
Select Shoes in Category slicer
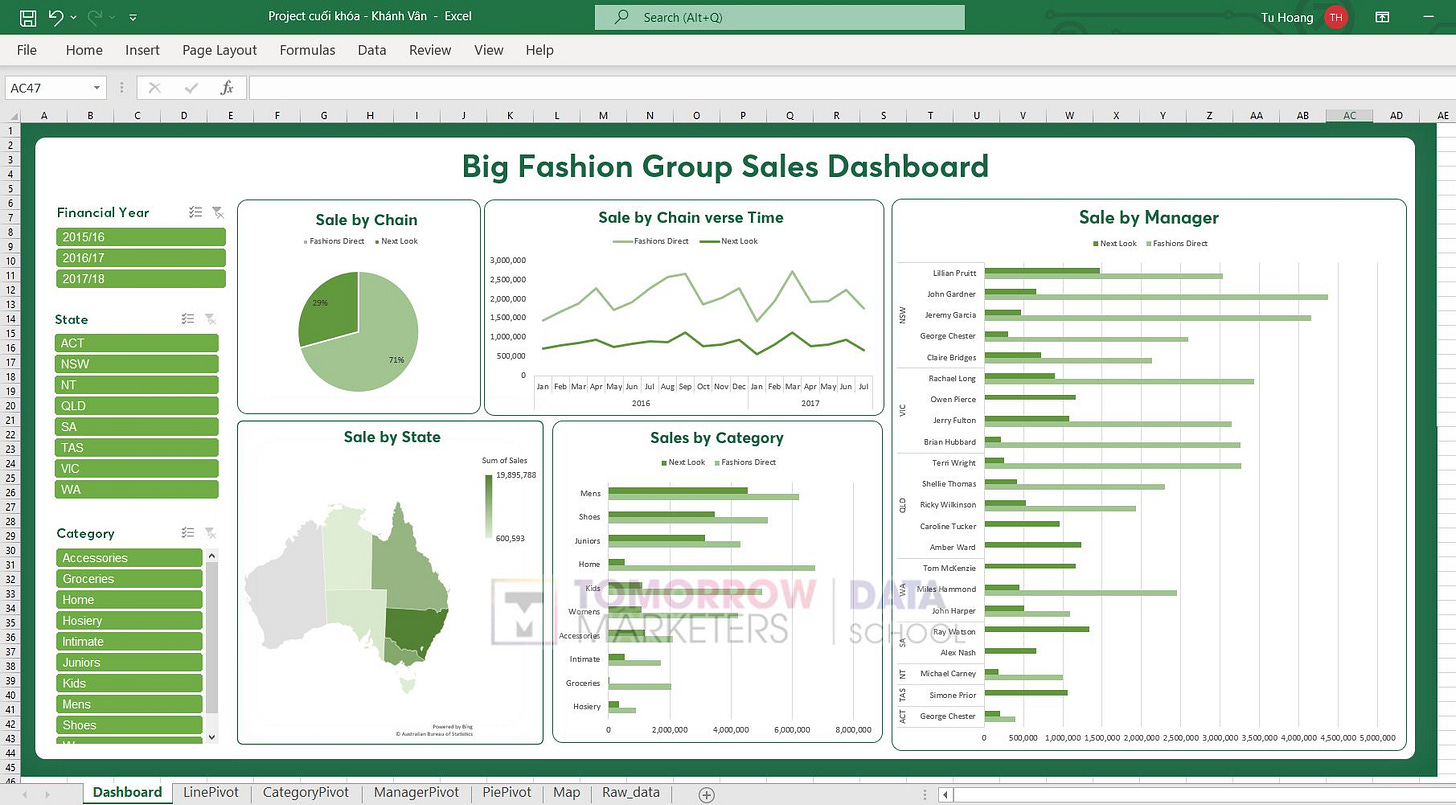130,725
